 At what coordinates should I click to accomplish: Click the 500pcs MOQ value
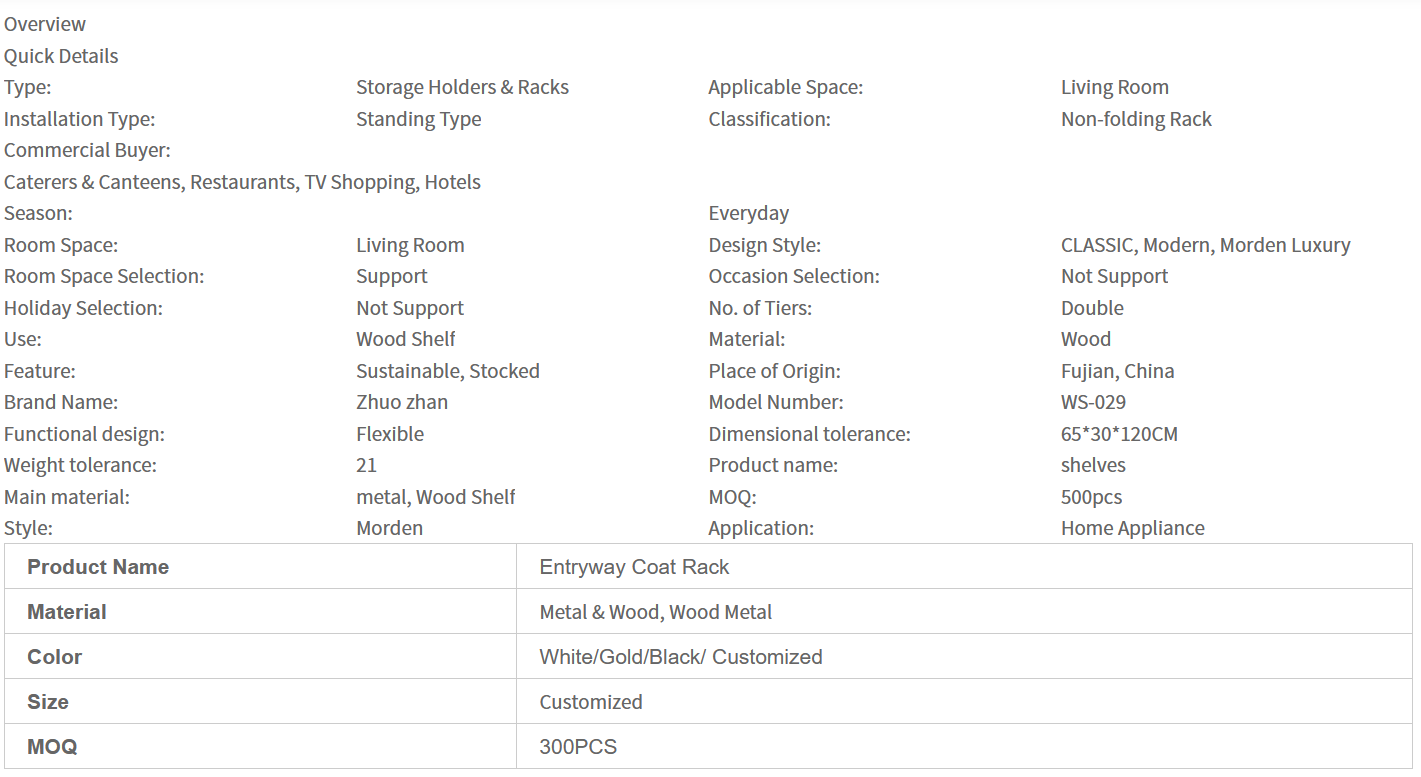1091,497
